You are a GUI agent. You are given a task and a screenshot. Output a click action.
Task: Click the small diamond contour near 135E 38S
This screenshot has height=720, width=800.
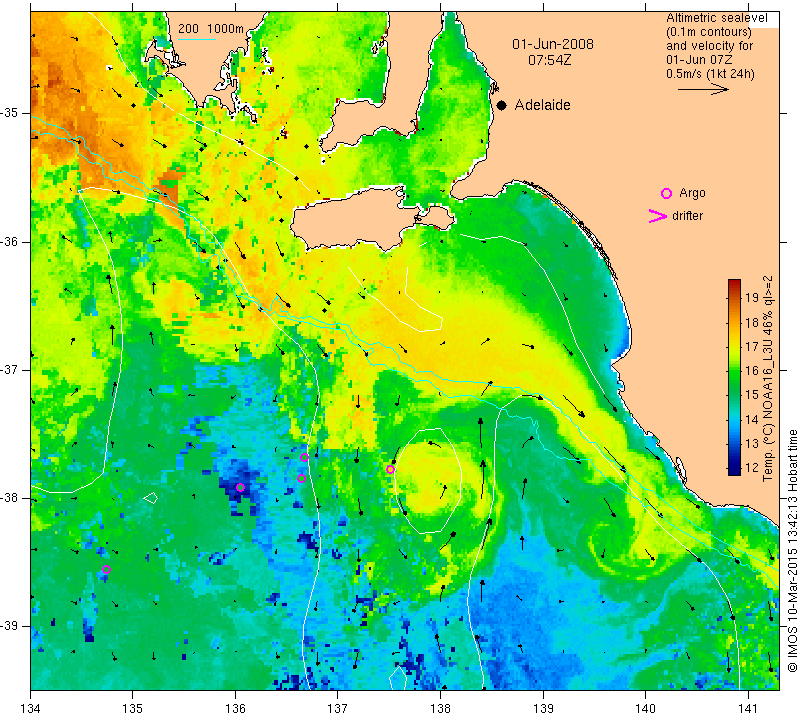click(x=151, y=498)
